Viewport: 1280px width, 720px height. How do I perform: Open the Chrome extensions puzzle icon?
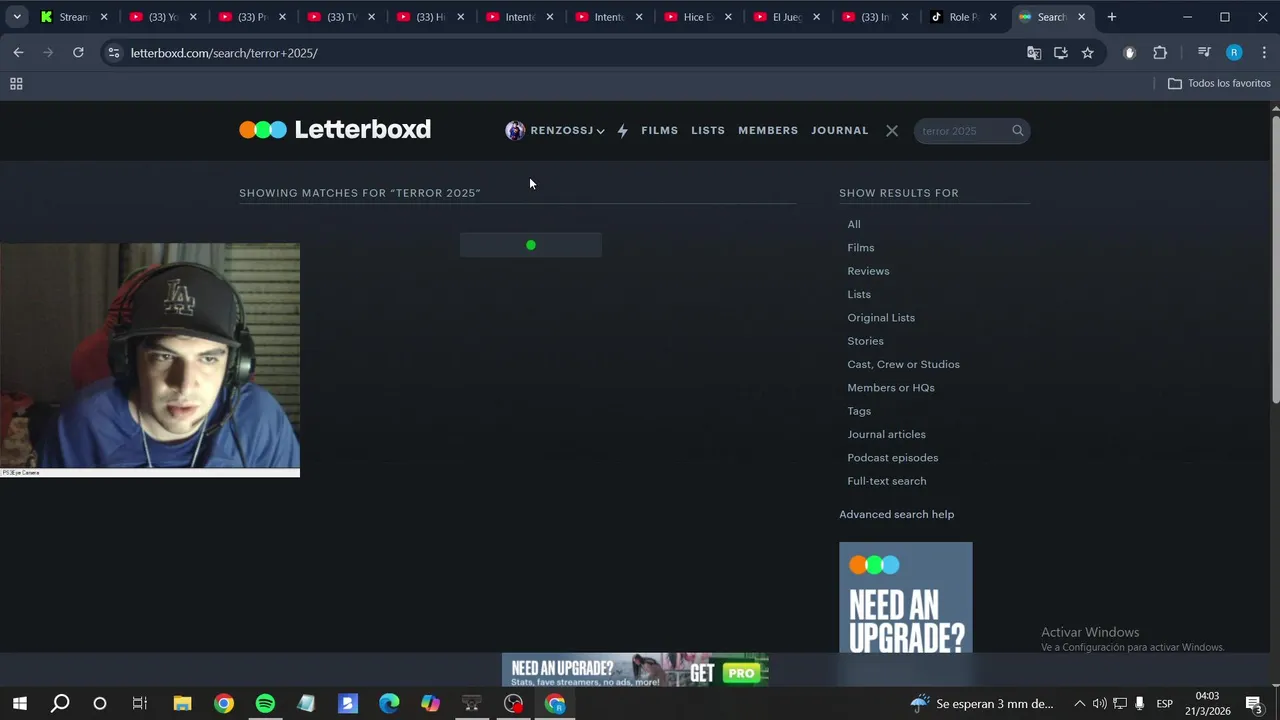pyautogui.click(x=1160, y=53)
